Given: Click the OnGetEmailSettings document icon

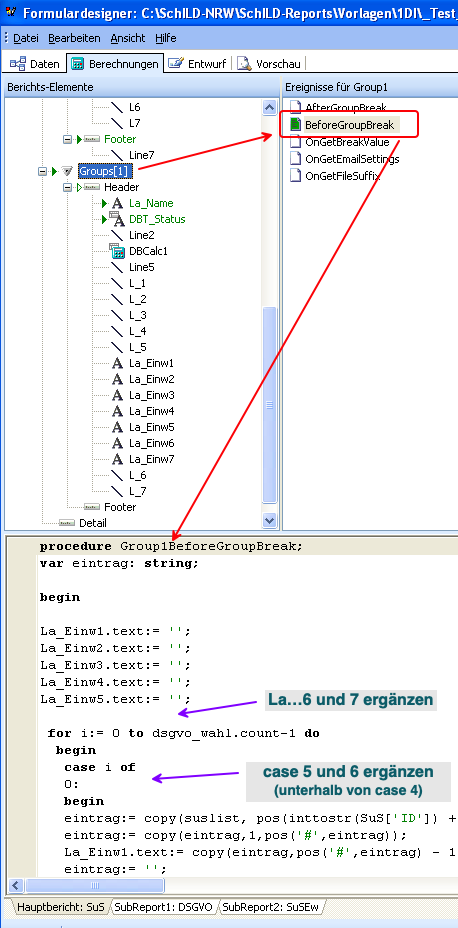Looking at the screenshot, I should pos(295,159).
